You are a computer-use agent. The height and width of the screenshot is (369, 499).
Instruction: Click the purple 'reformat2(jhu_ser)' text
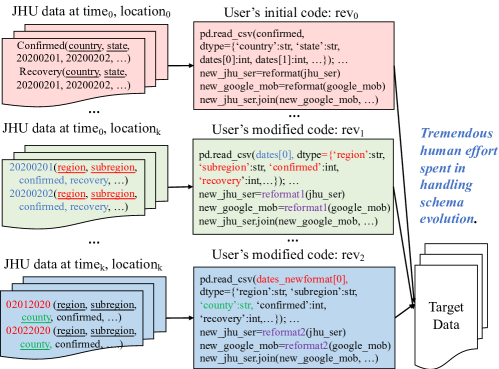pos(304,332)
